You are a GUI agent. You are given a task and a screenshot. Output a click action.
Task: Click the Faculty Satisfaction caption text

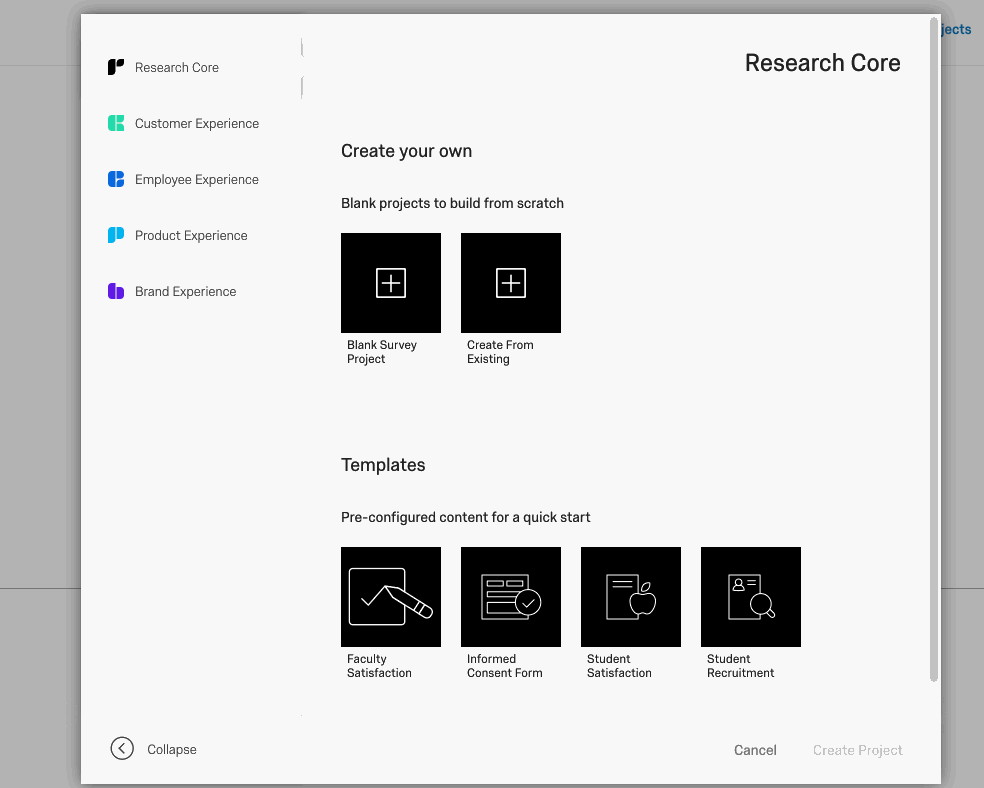click(x=379, y=666)
